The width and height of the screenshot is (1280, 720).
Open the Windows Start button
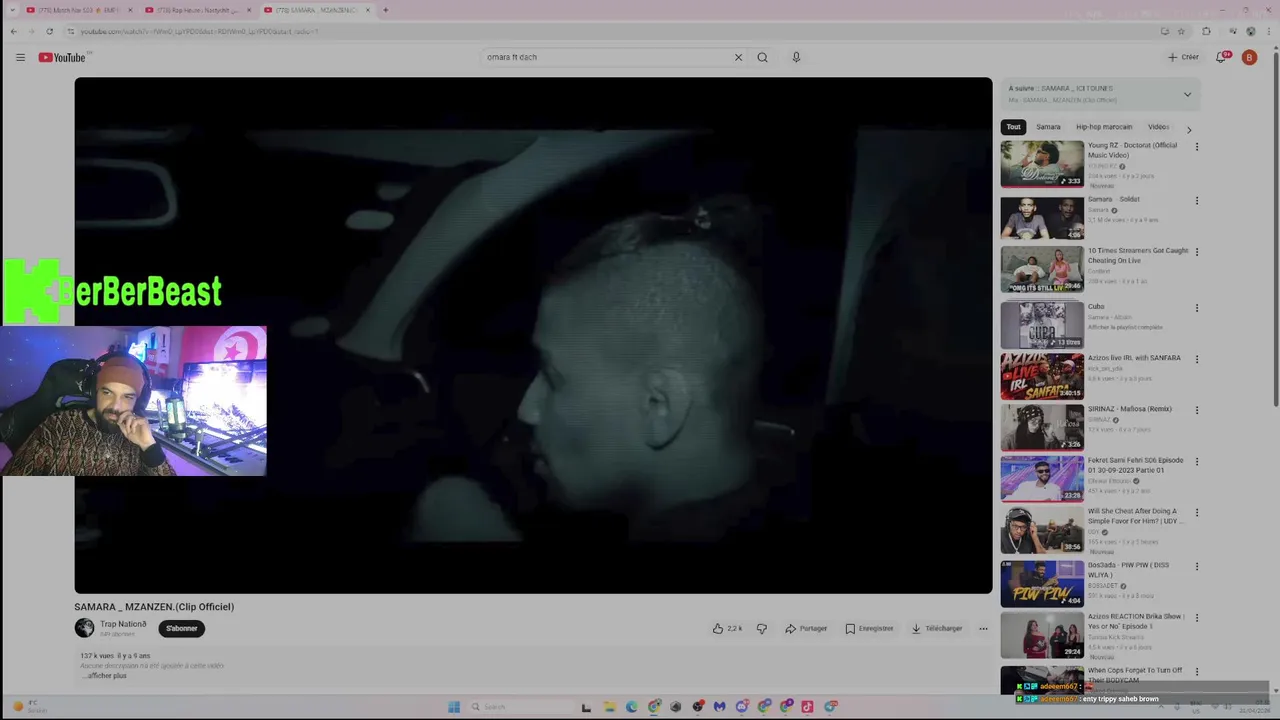tap(453, 707)
